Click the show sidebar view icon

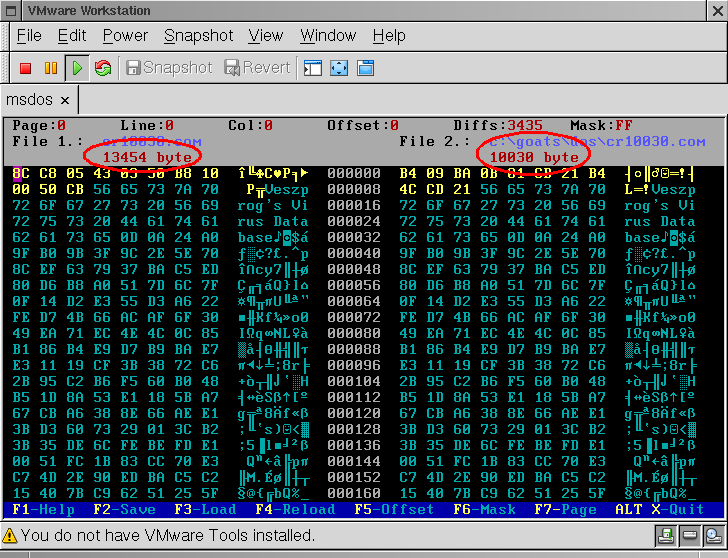point(312,68)
